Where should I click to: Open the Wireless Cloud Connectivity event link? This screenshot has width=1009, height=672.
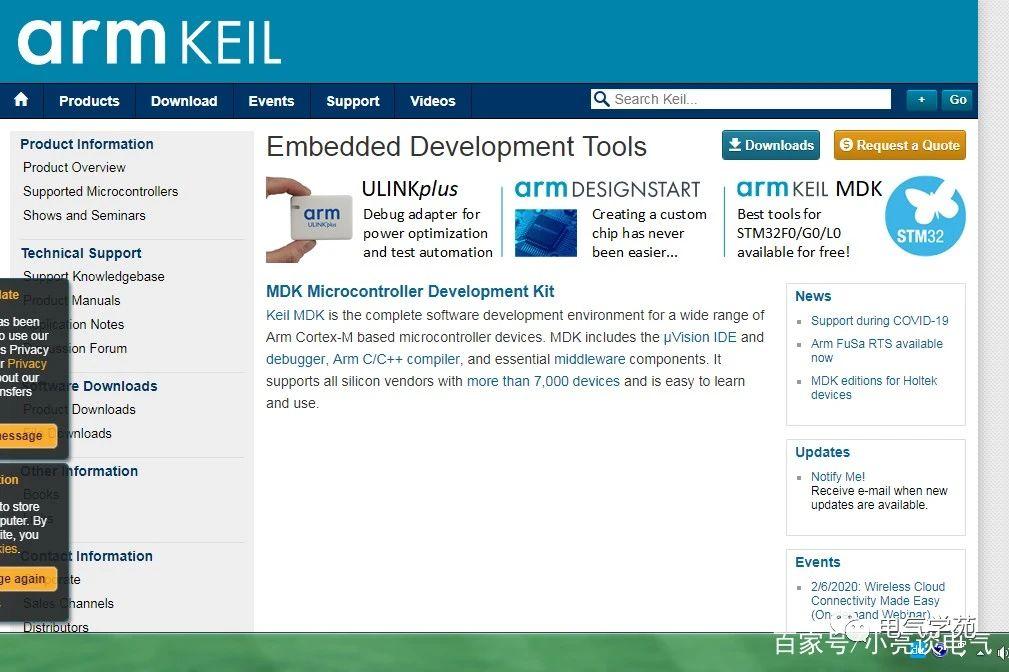pyautogui.click(x=878, y=600)
